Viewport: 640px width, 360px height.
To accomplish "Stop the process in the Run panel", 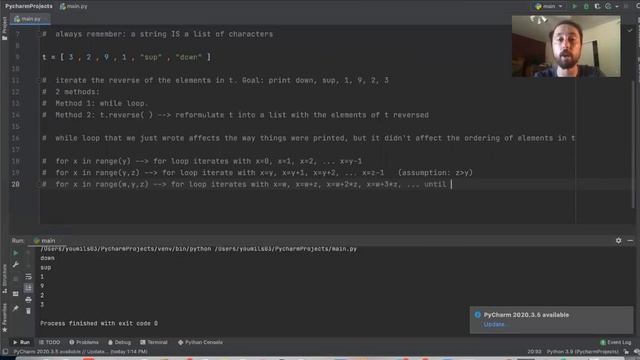I will 16,279.
